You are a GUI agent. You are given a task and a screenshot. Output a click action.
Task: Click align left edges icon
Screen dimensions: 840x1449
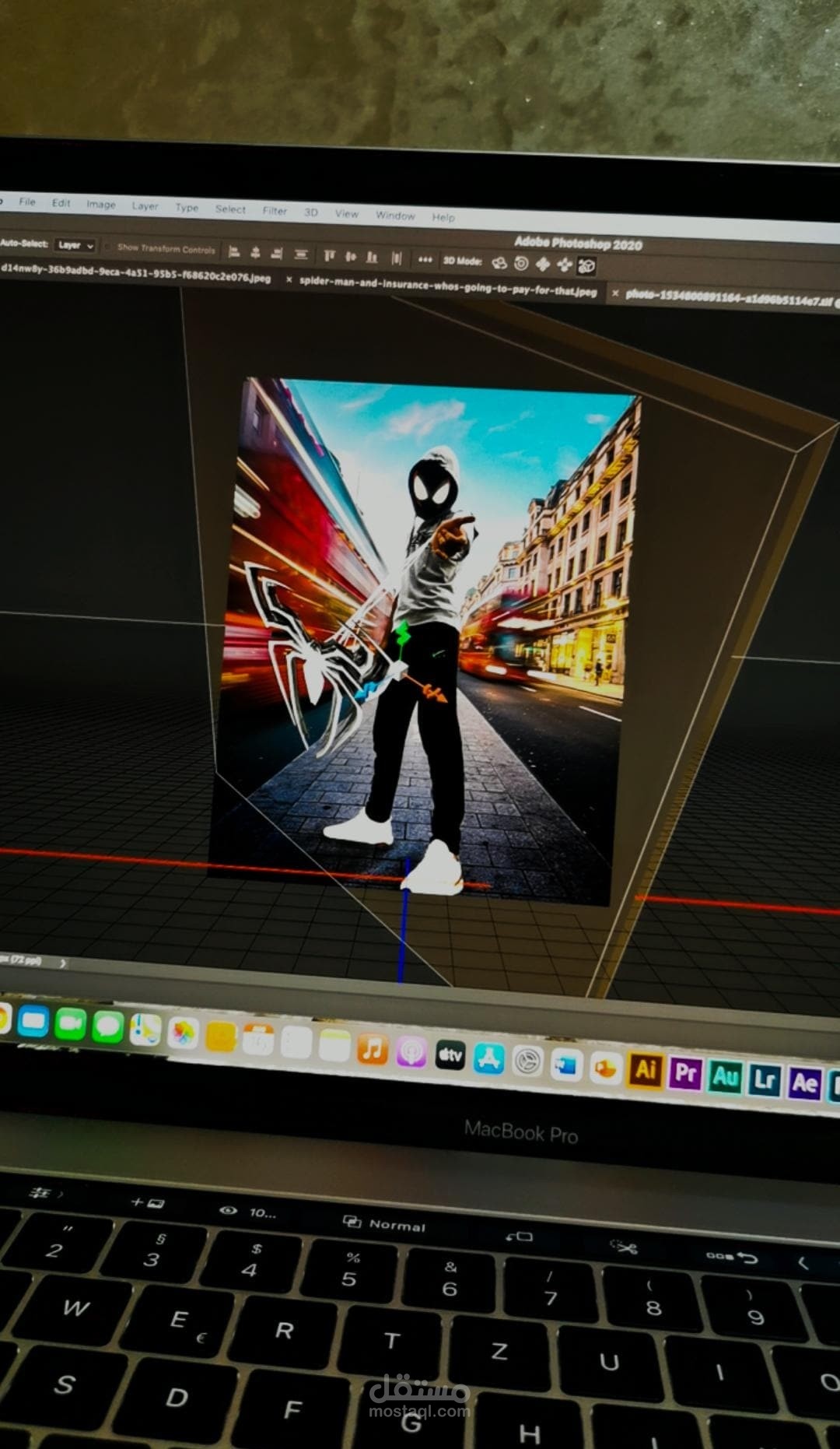pyautogui.click(x=233, y=251)
